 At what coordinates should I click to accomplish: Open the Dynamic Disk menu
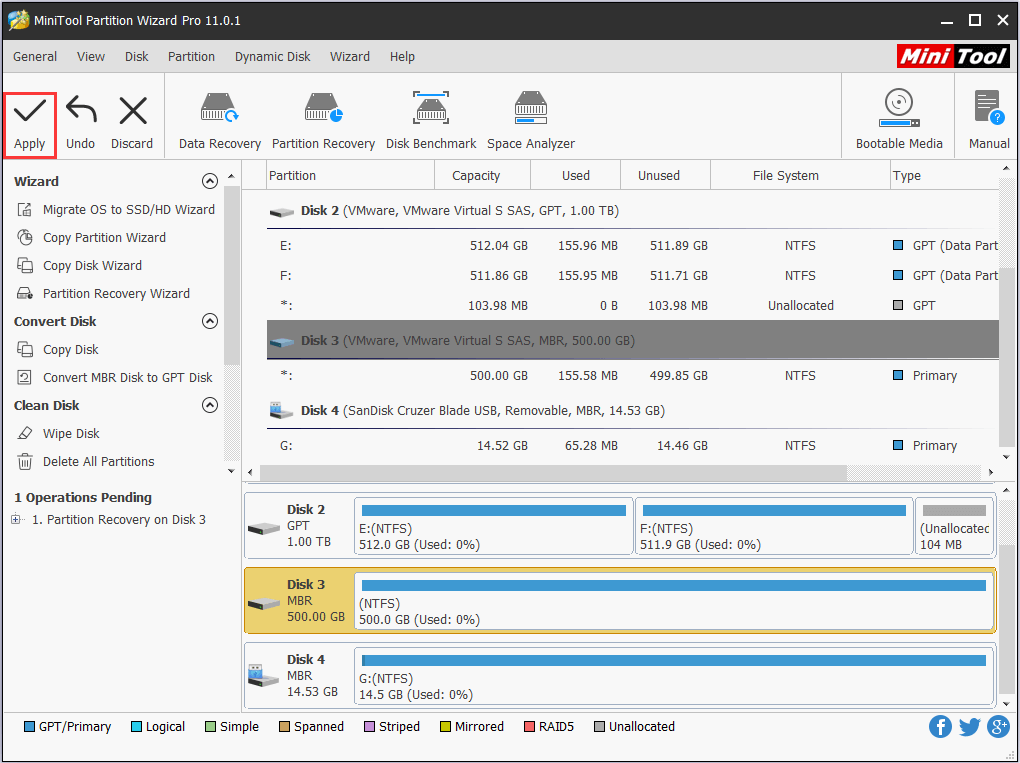pos(273,57)
